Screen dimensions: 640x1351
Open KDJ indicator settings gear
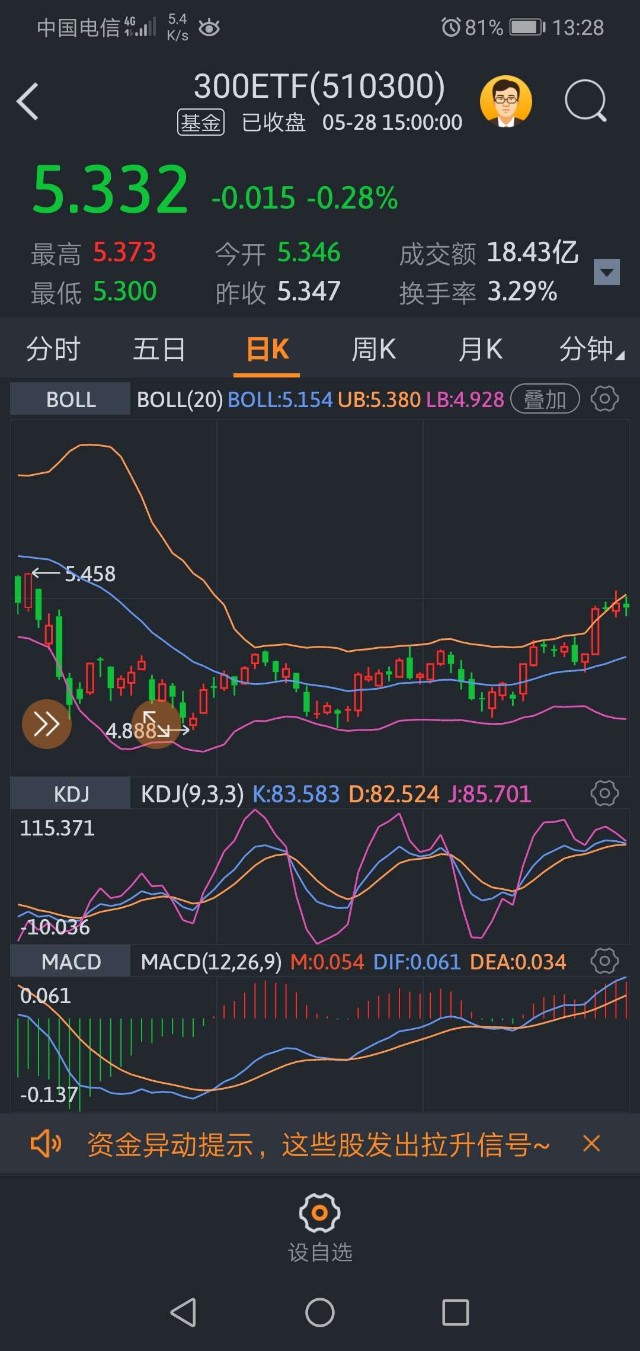[604, 794]
